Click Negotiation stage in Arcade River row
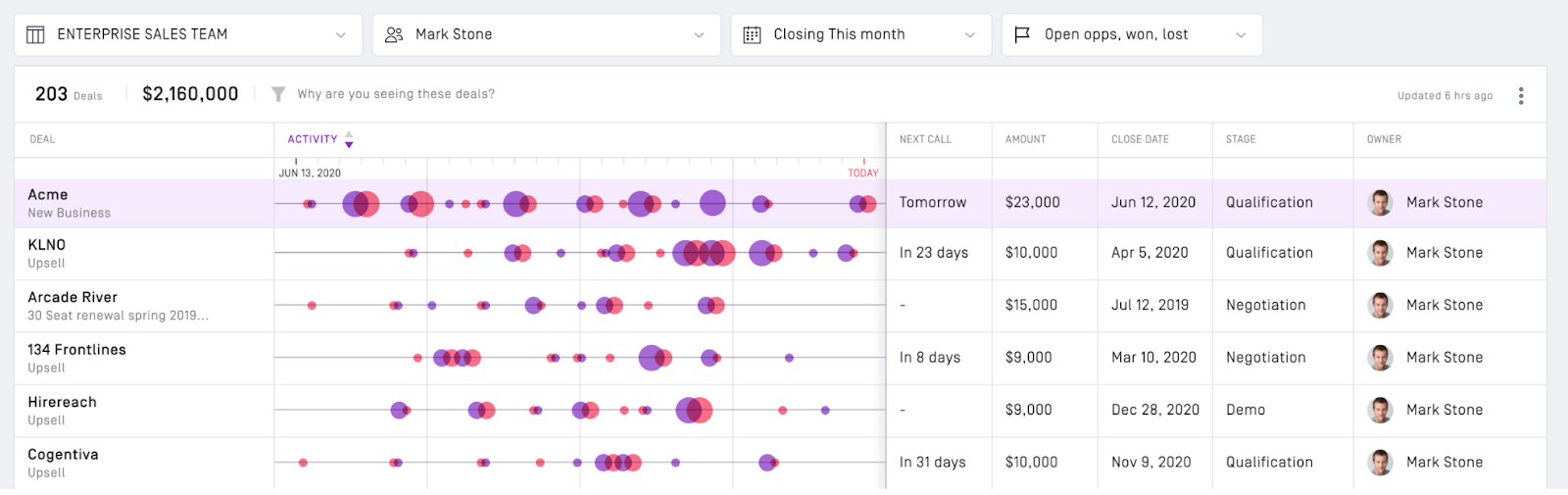Viewport: 1568px width, 495px height. (x=1266, y=306)
